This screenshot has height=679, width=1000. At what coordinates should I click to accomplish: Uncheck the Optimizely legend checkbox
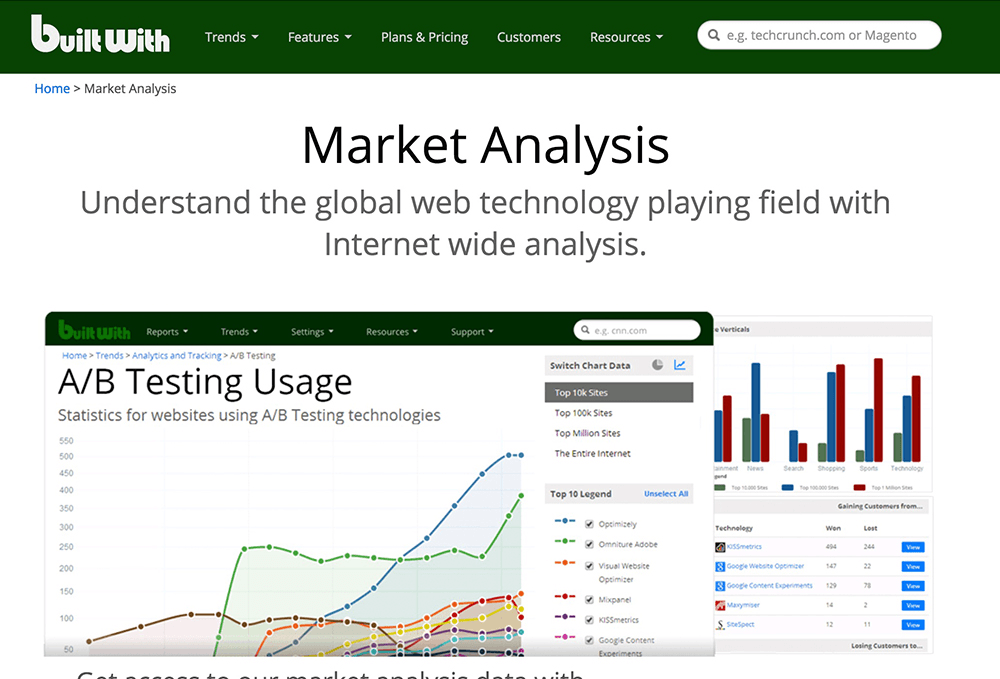[589, 524]
